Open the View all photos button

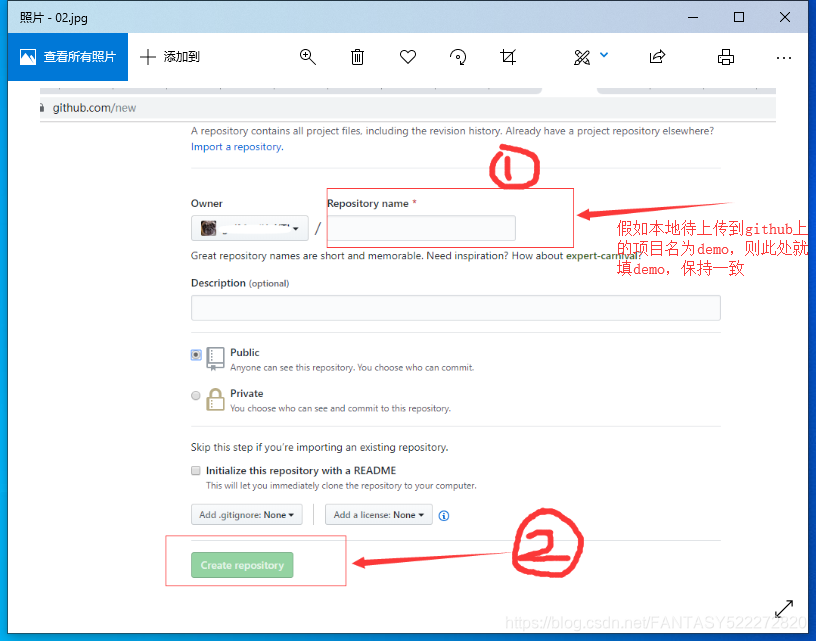68,57
